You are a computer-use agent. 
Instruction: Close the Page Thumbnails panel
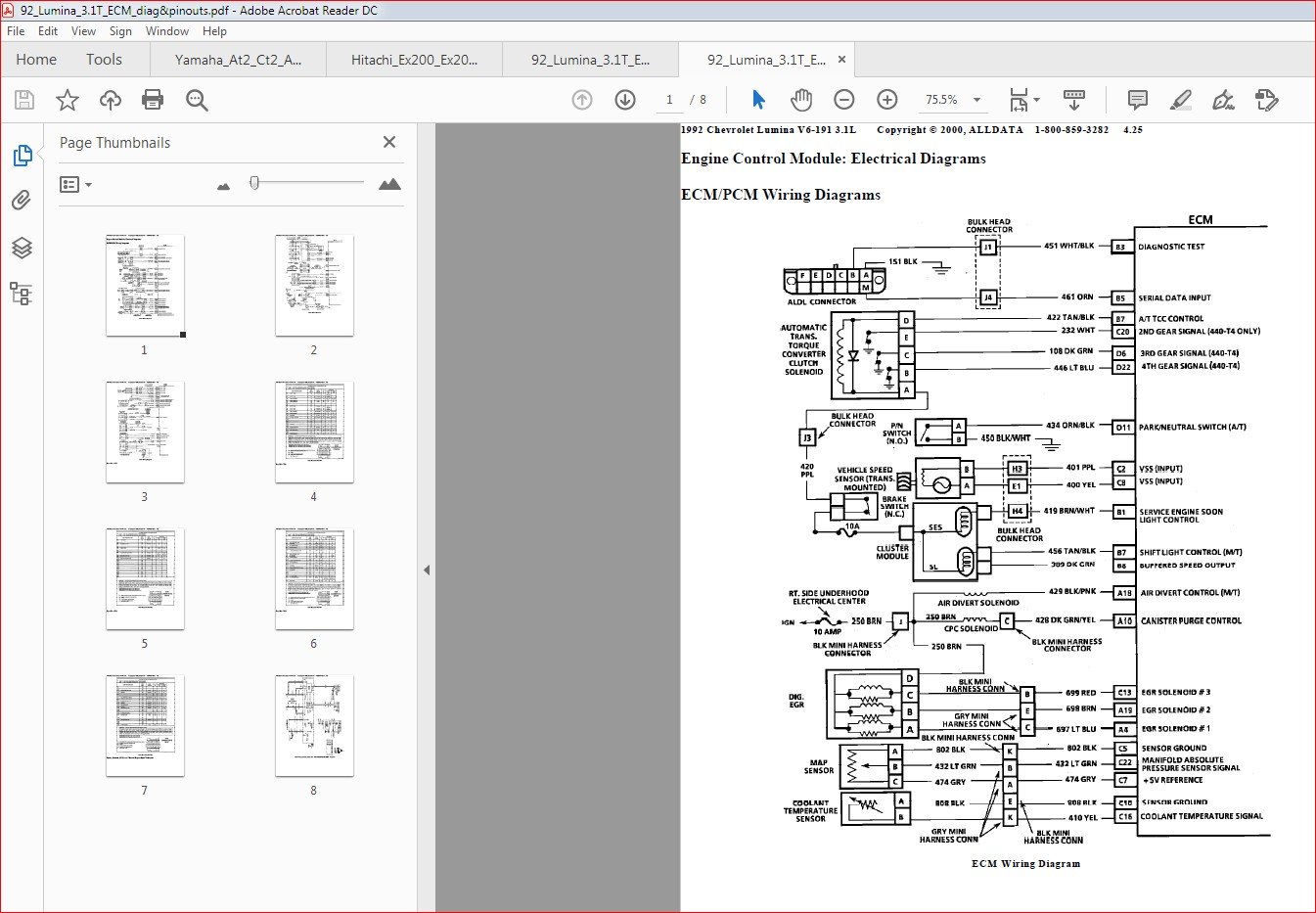(x=389, y=142)
